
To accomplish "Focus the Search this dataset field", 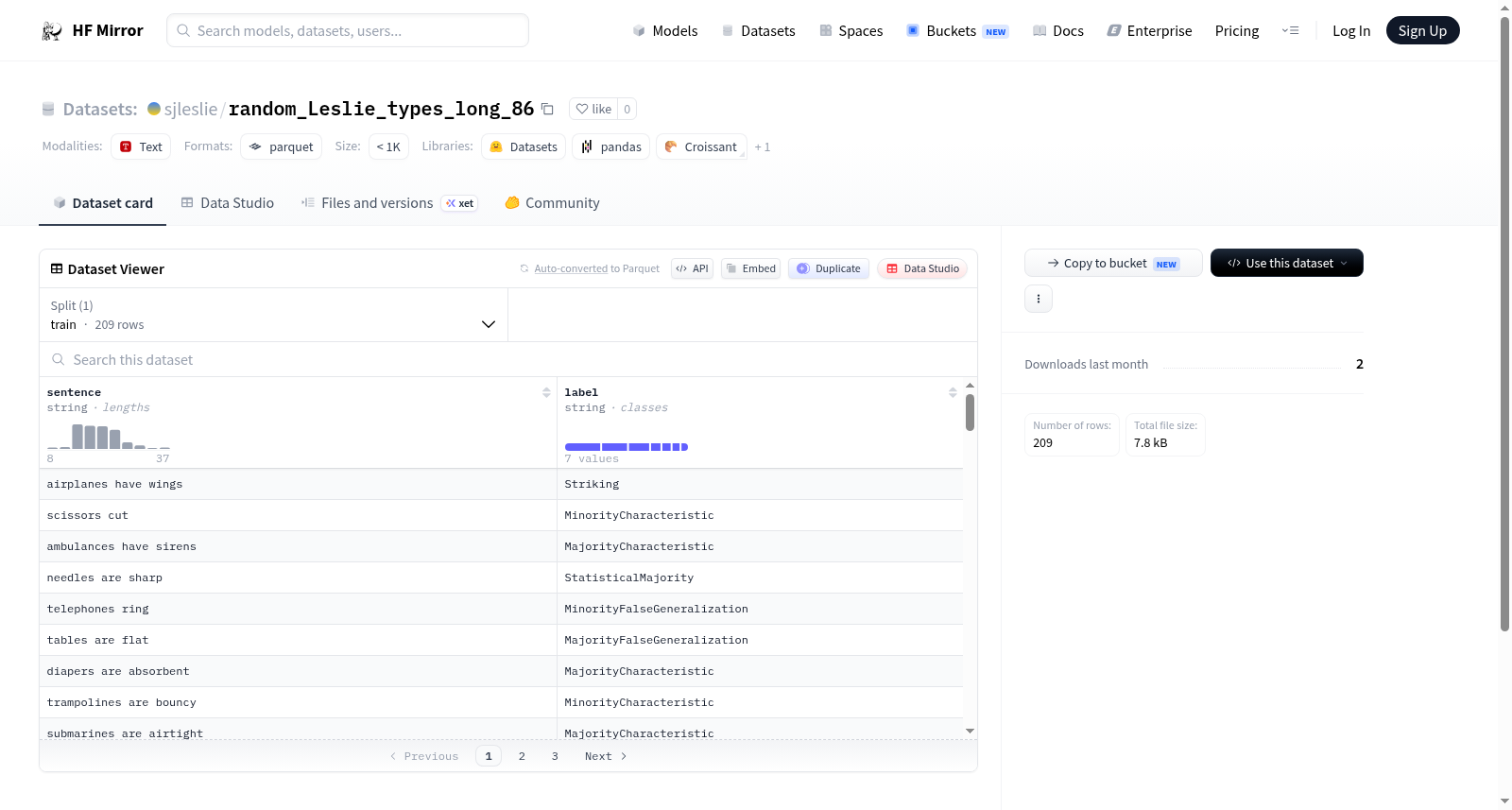I will 508,360.
